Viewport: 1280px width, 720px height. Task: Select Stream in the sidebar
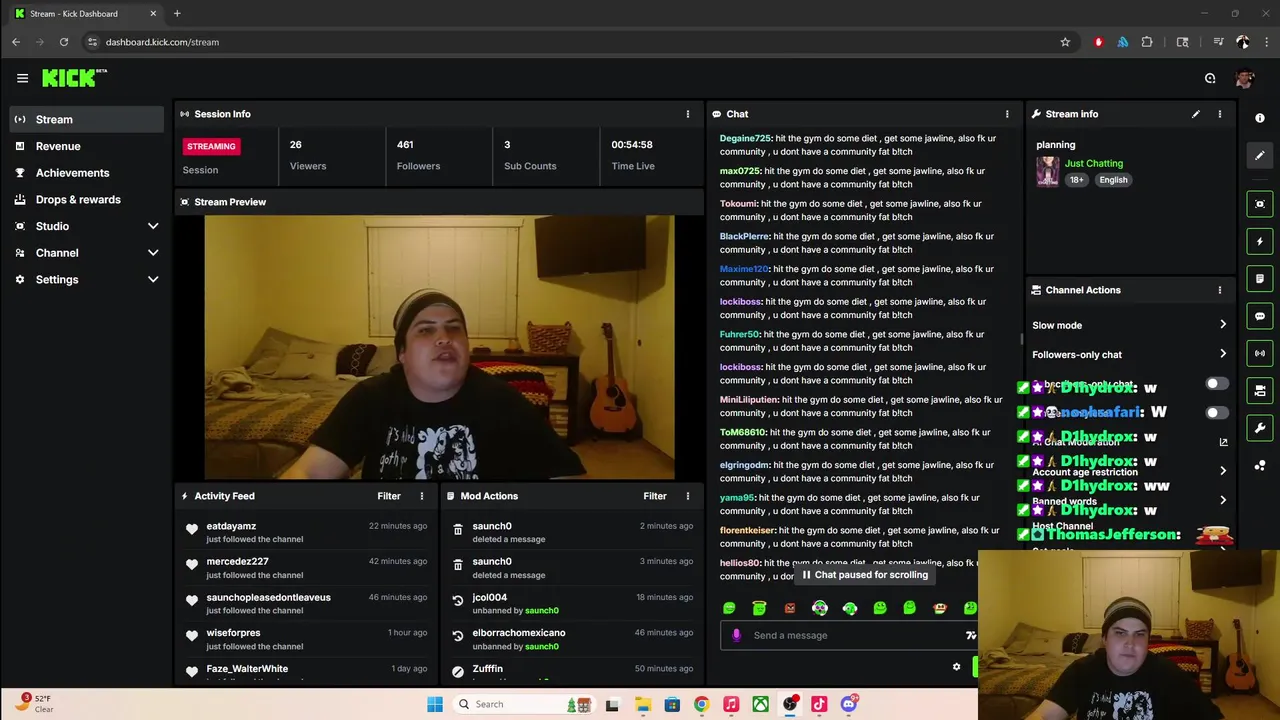pos(86,119)
